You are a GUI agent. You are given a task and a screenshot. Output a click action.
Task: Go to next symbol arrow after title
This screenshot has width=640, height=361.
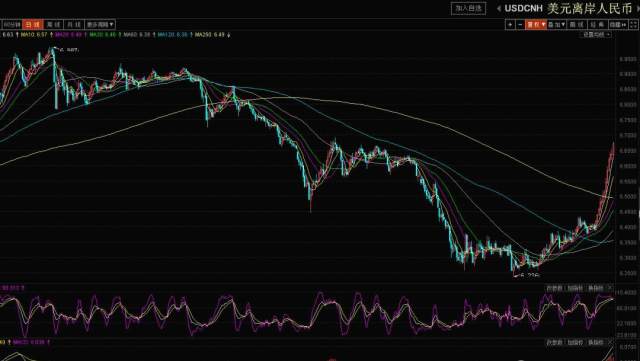(638, 8)
